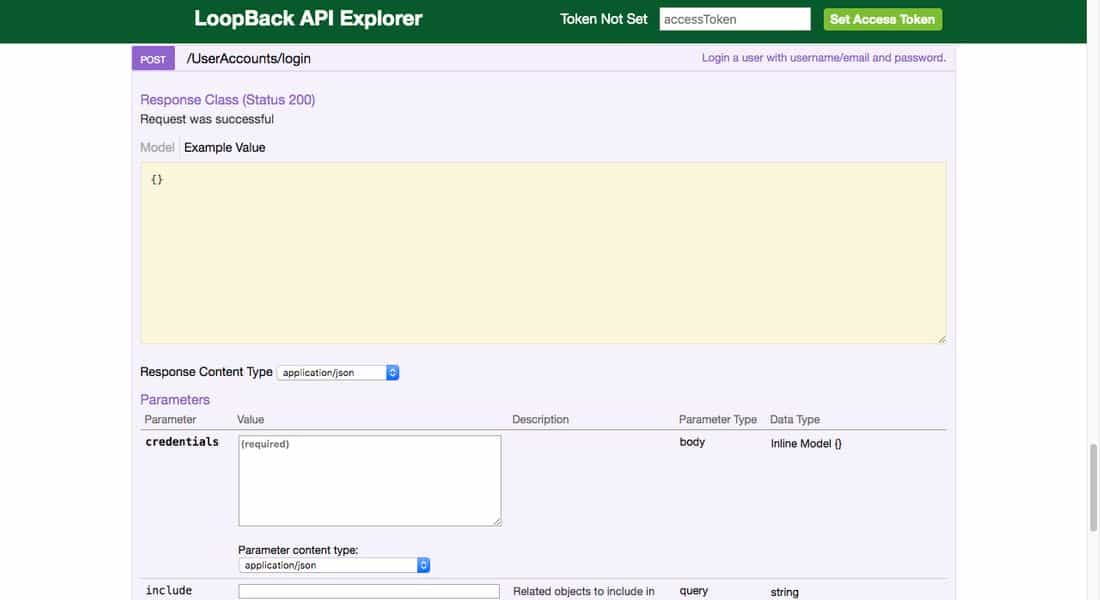The height and width of the screenshot is (600, 1100).
Task: Click the purple POST method badge
Action: point(153,59)
